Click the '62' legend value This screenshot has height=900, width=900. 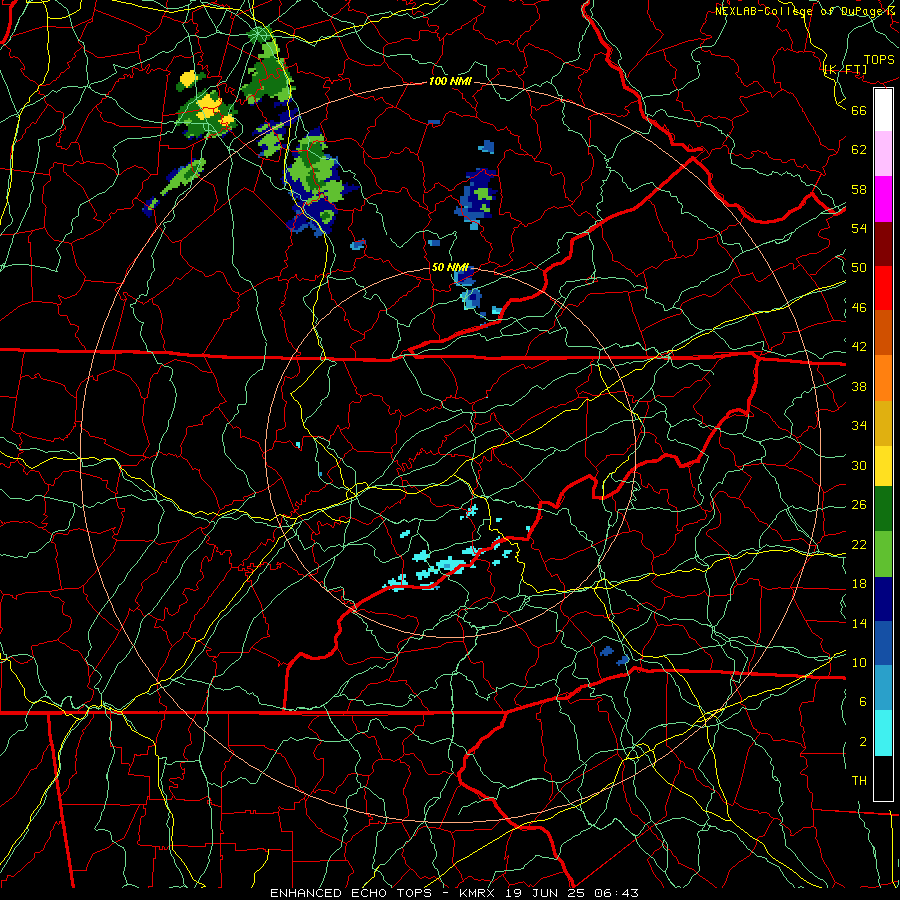859,150
